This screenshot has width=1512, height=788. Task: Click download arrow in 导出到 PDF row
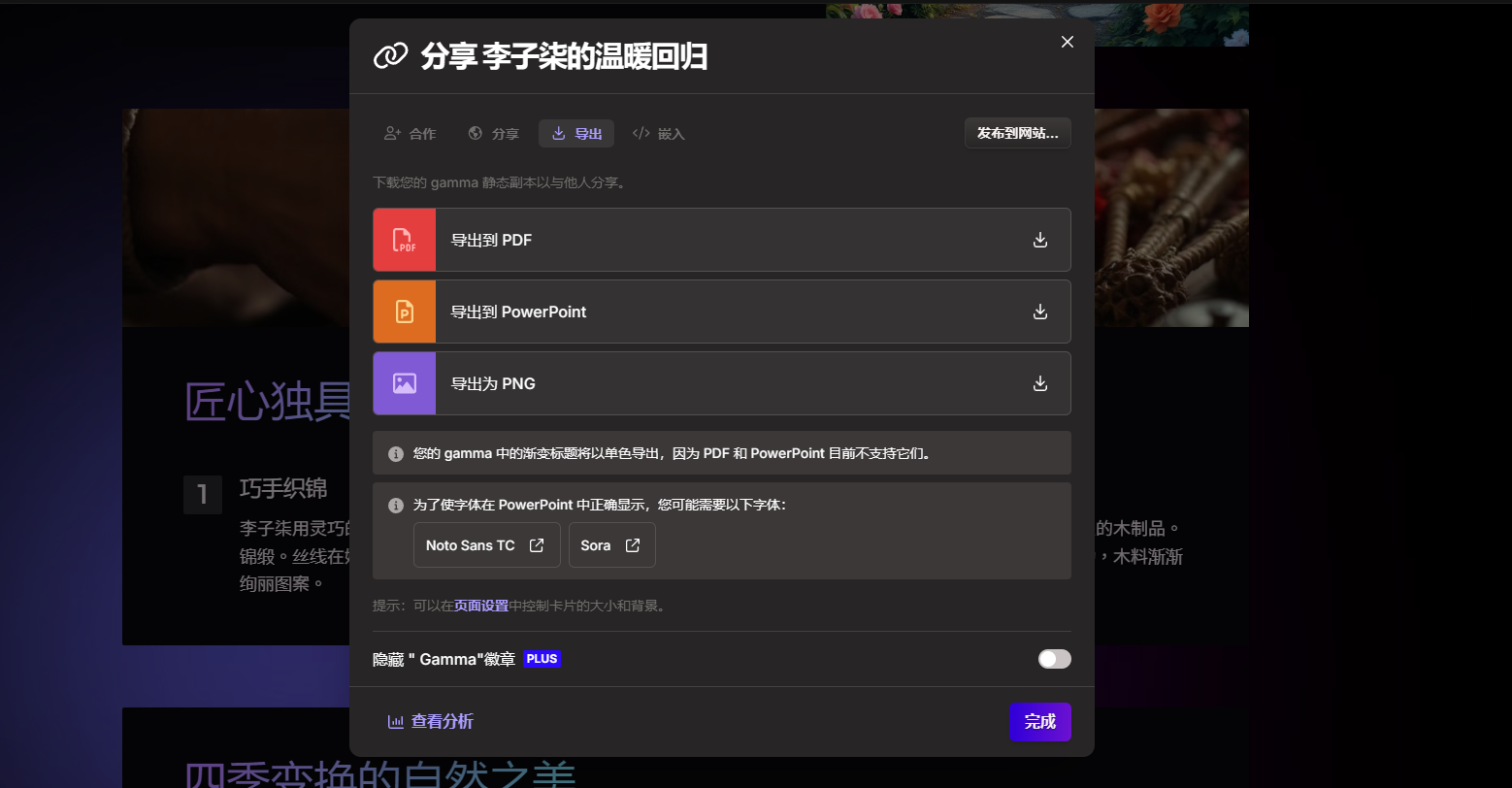click(1040, 240)
